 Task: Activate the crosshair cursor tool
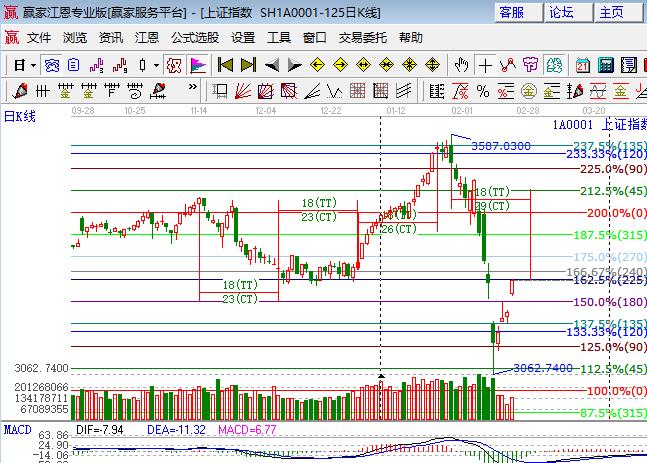(x=485, y=65)
